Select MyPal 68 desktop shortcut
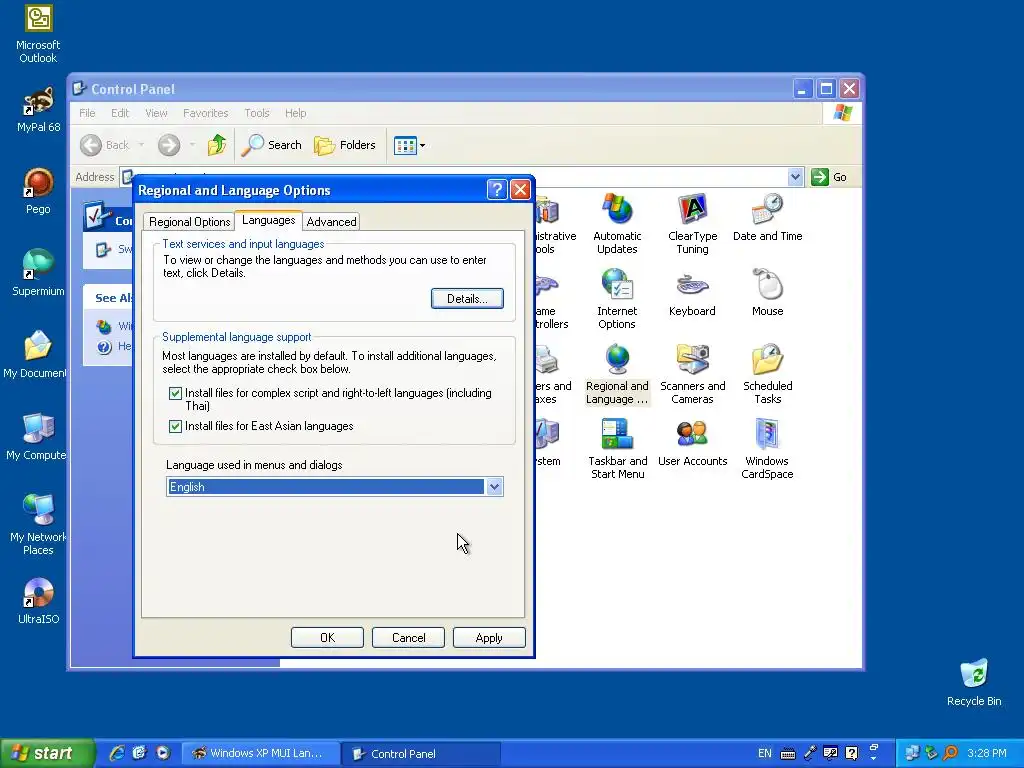This screenshot has width=1024, height=768. (38, 110)
